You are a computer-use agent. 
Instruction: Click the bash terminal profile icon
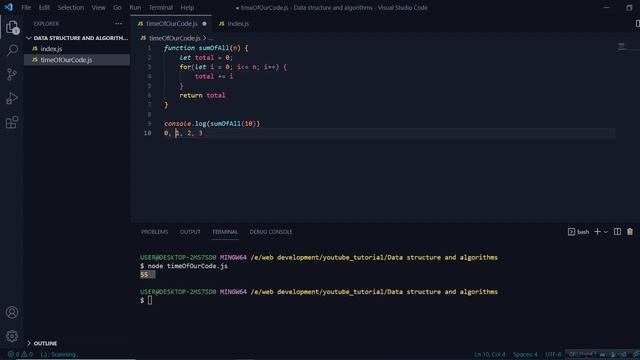coord(571,232)
